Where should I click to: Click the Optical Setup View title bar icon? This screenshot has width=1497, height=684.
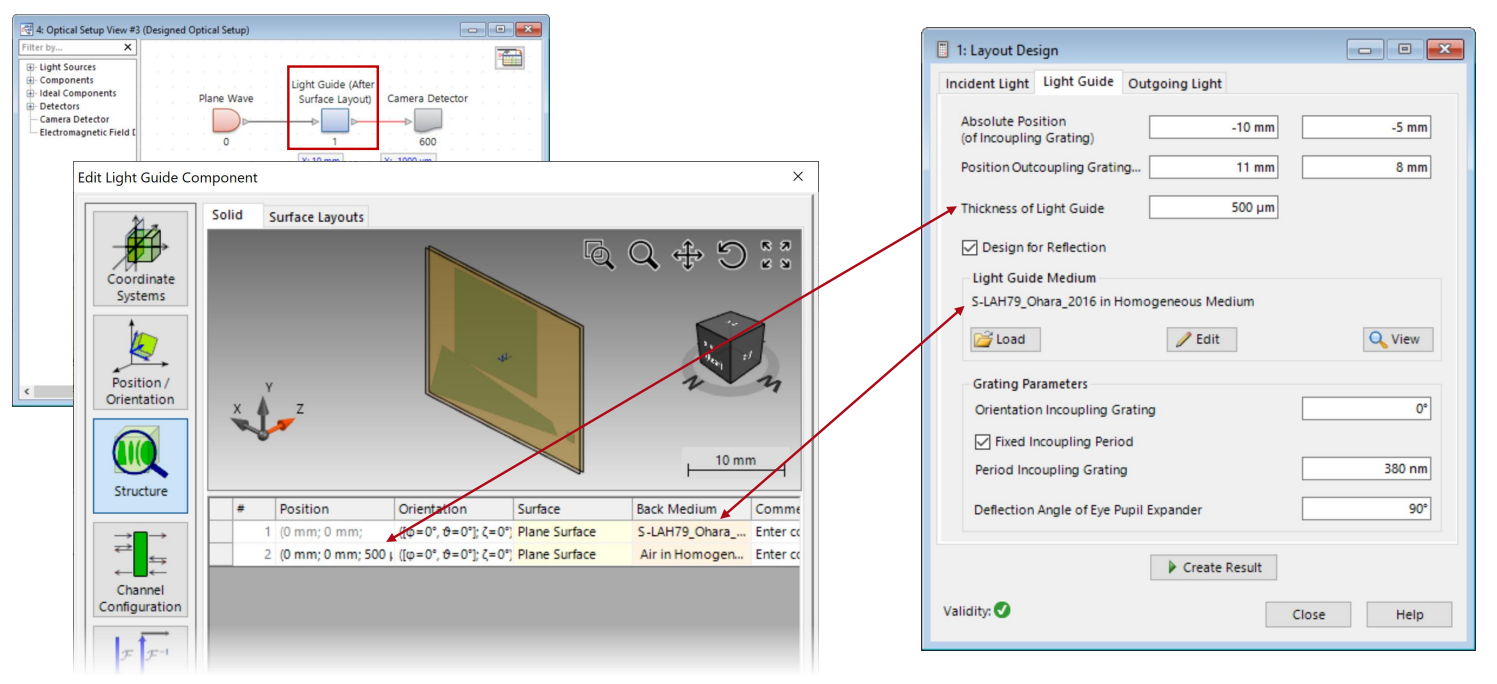point(26,30)
